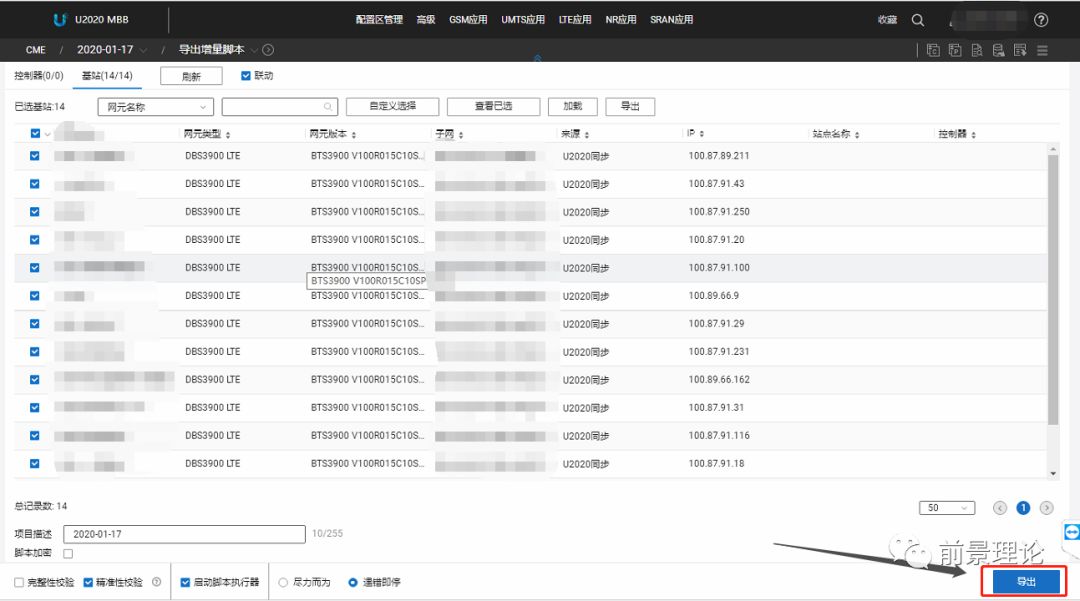This screenshot has height=601, width=1080.
Task: Click the 加载 button
Action: (x=572, y=107)
